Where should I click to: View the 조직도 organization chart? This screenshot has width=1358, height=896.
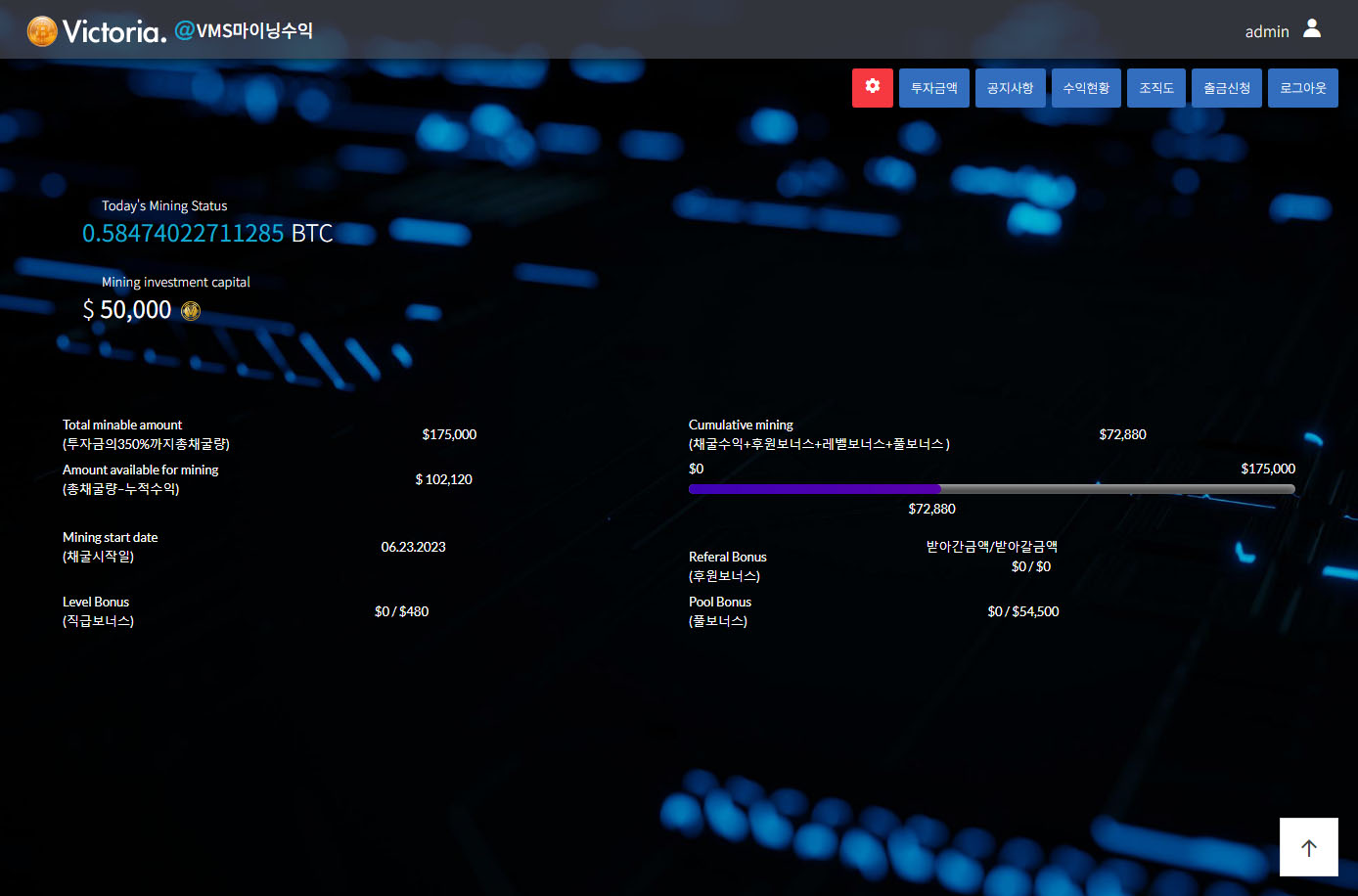coord(1155,88)
